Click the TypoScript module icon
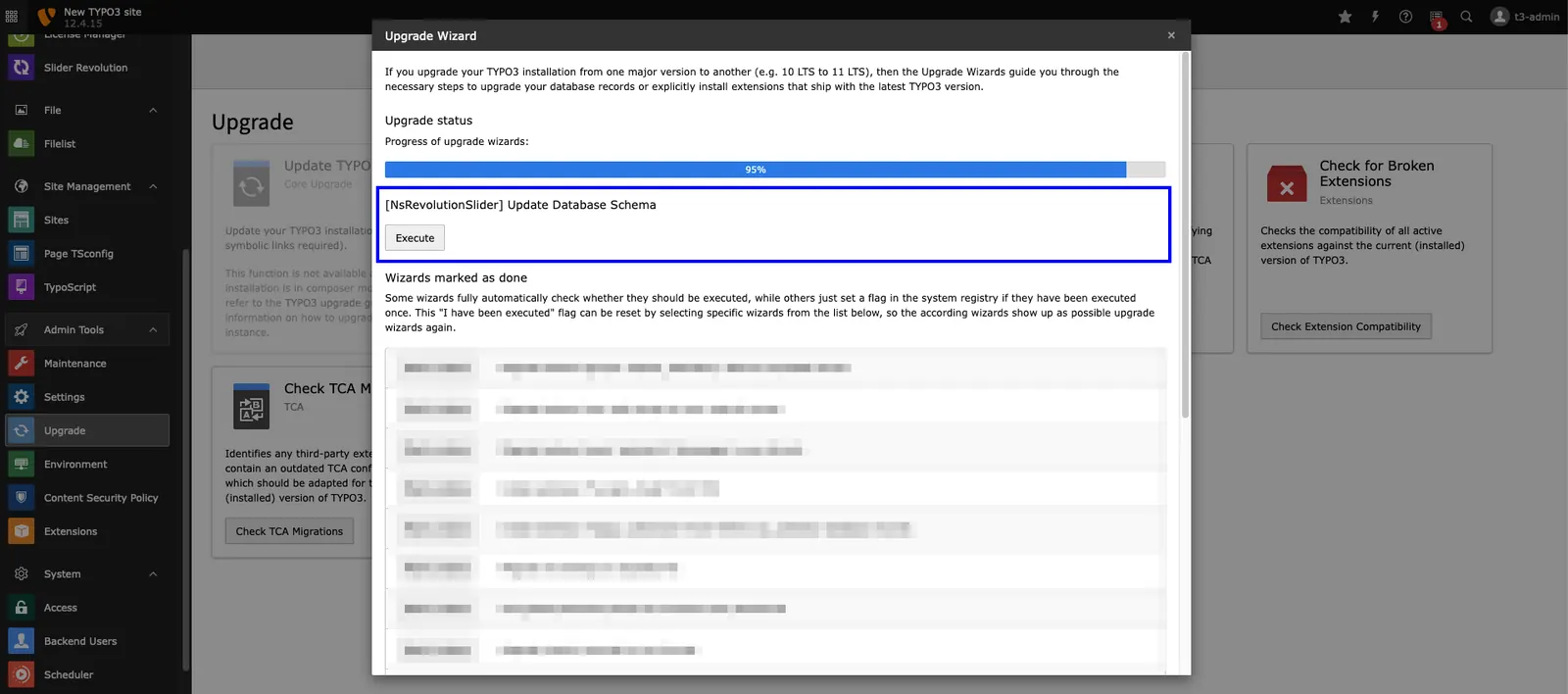 tap(22, 287)
